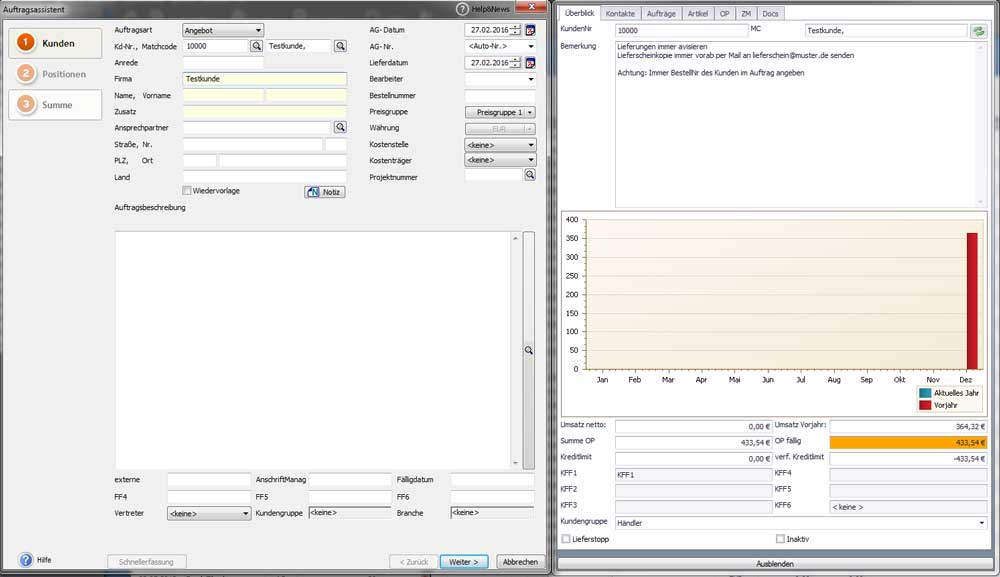Viewport: 1000px width, 577px height.
Task: Click Fälligdatum input field
Action: coord(492,479)
